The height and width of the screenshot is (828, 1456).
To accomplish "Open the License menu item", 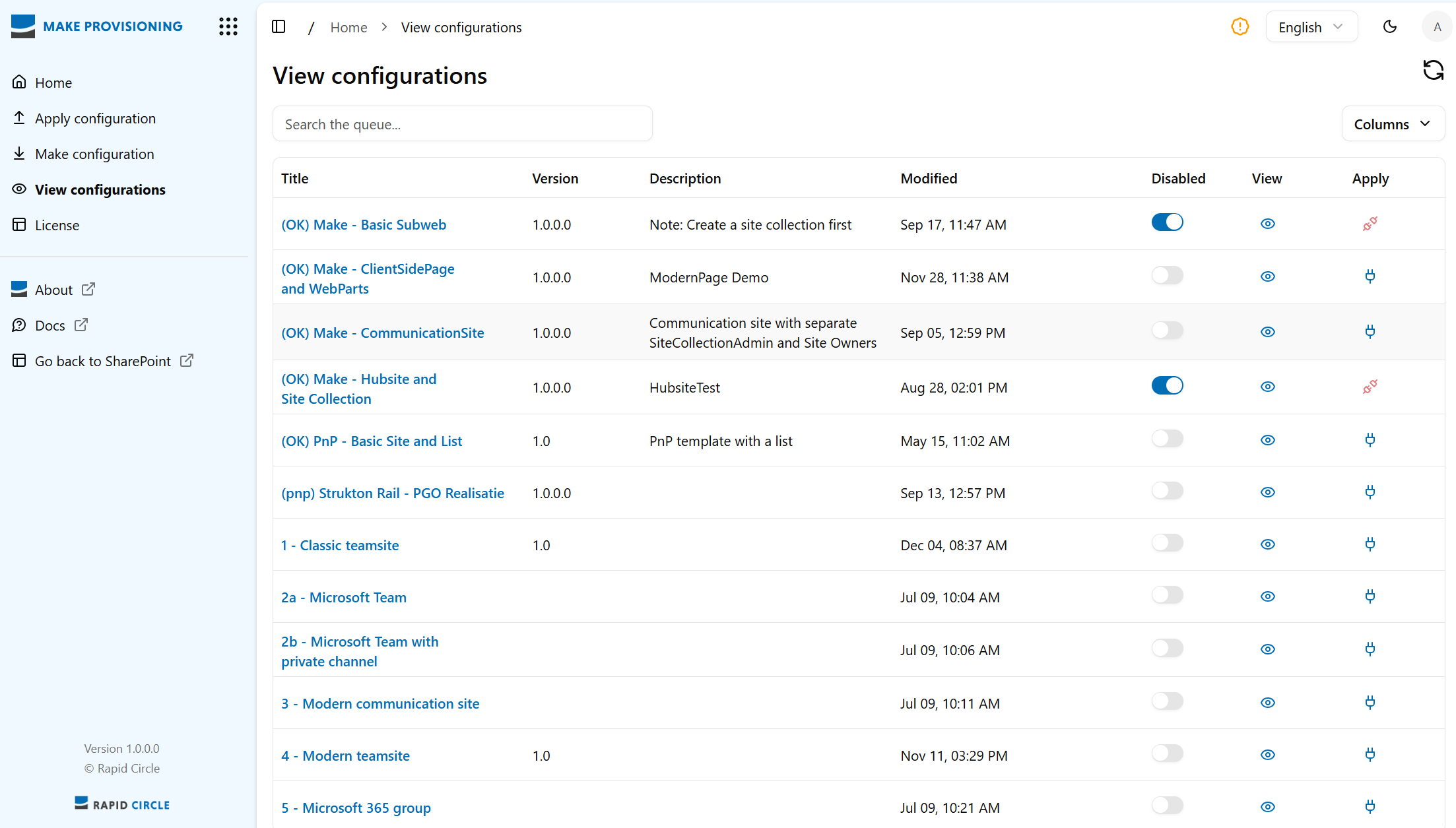I will pos(57,226).
